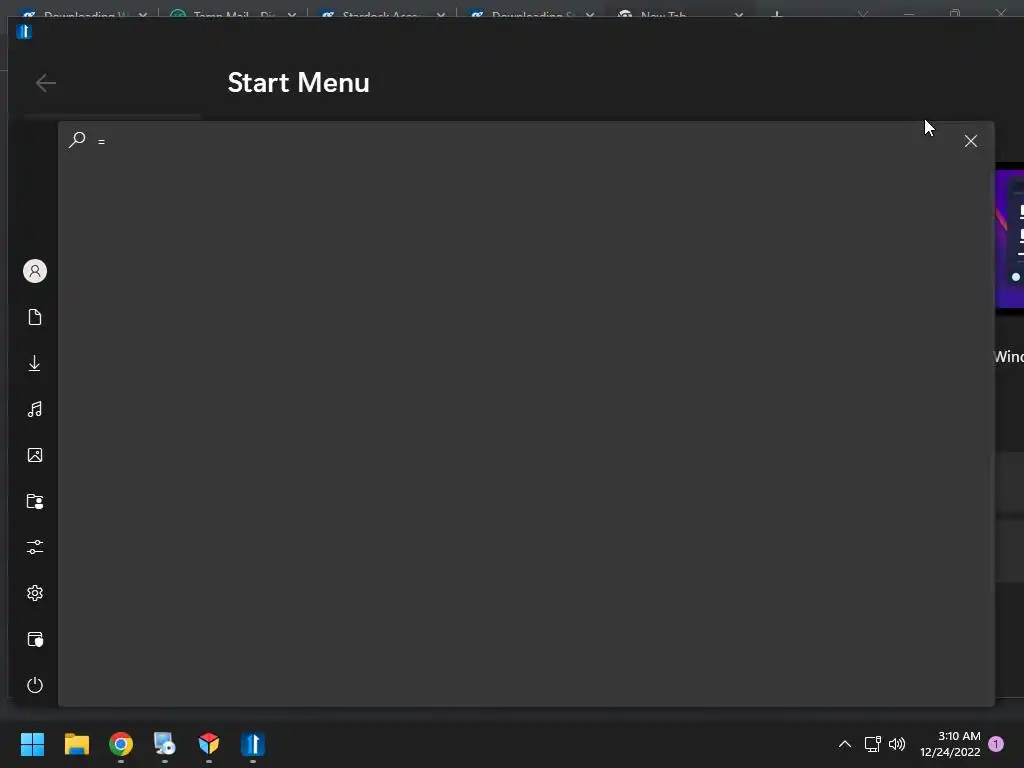Open the control panel sliders icon
Viewport: 1024px width, 768px height.
pyautogui.click(x=35, y=547)
